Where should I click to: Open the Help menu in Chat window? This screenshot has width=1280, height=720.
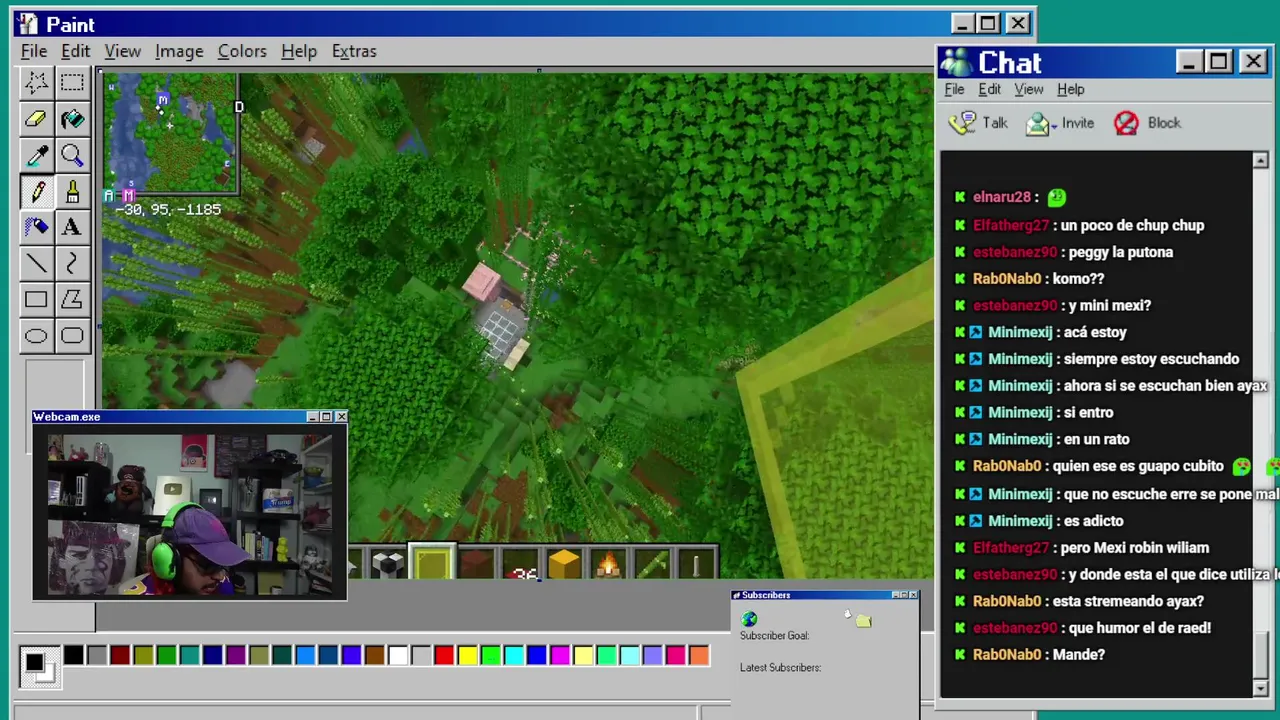[x=1070, y=89]
